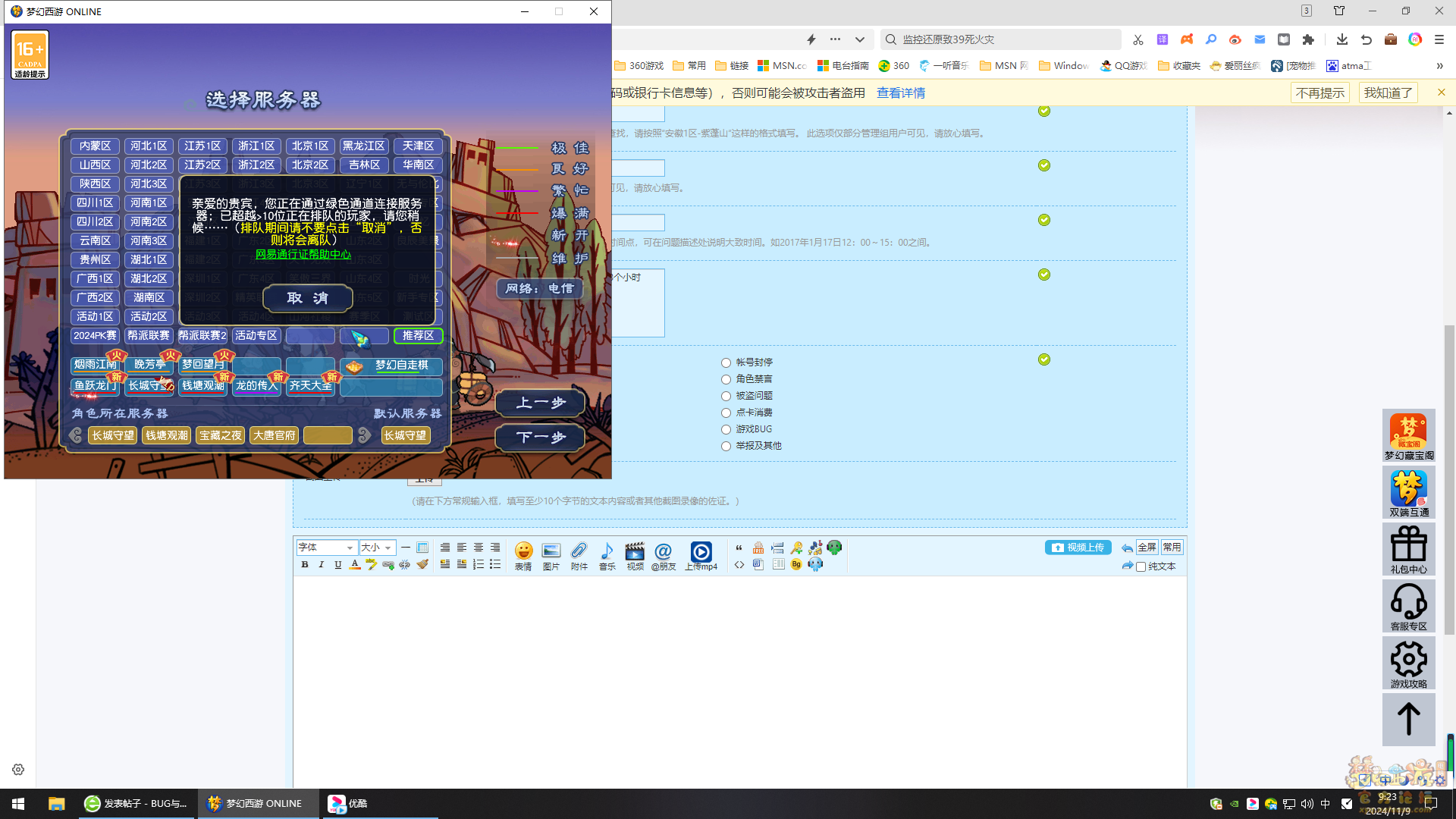Open the 梦幻藏宝阁 sidebar icon

(1409, 436)
